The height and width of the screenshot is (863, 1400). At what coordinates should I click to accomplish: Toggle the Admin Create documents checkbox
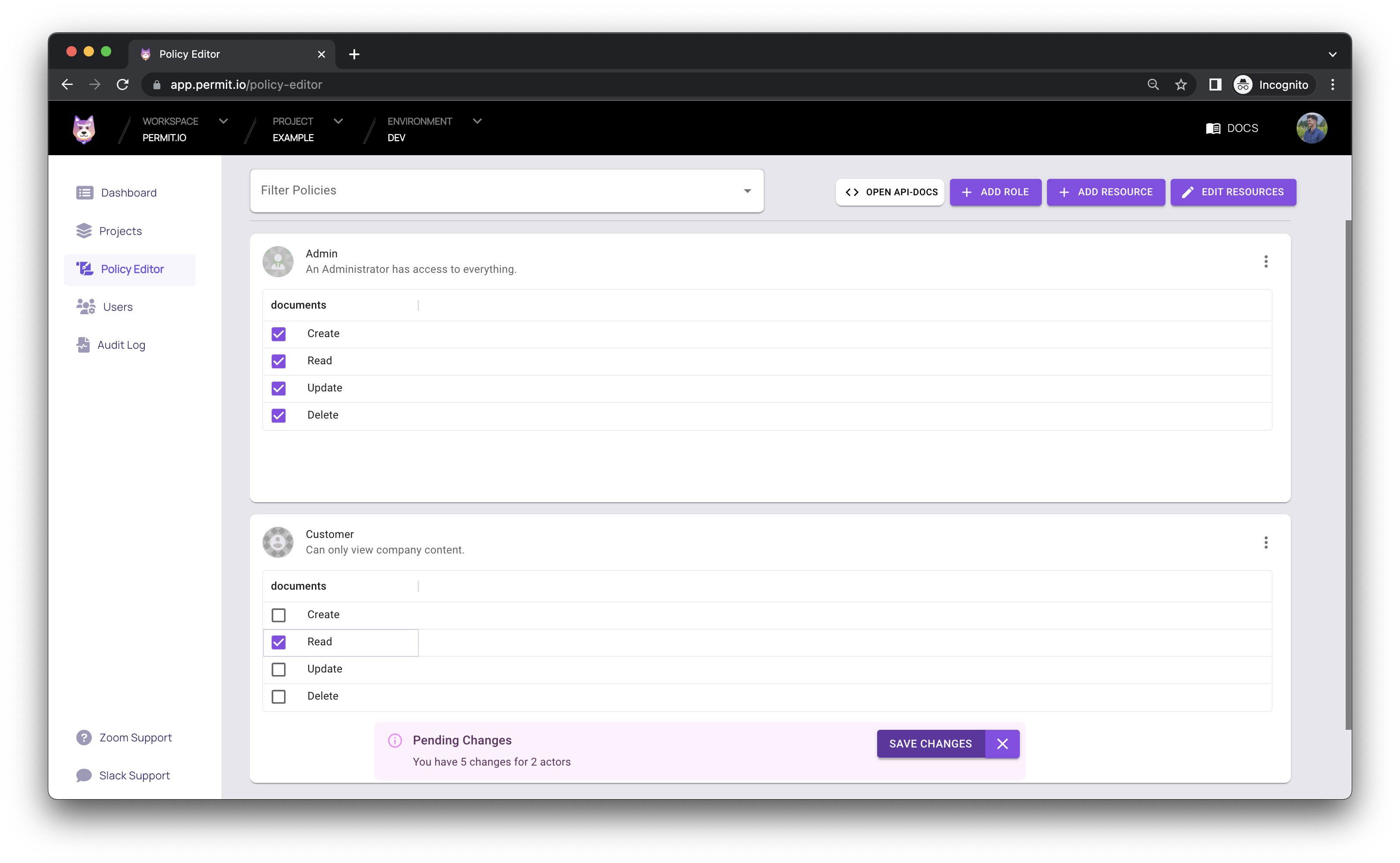point(278,333)
